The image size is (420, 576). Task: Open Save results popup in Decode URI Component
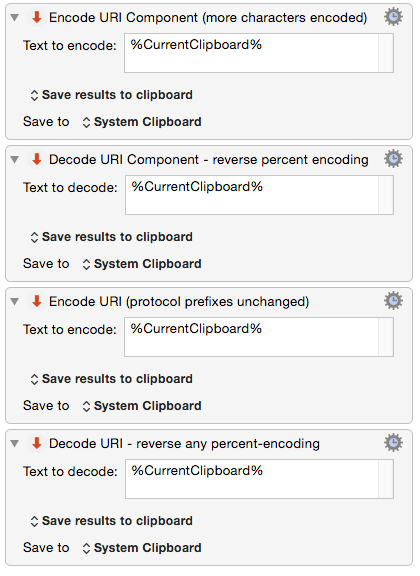coord(112,237)
